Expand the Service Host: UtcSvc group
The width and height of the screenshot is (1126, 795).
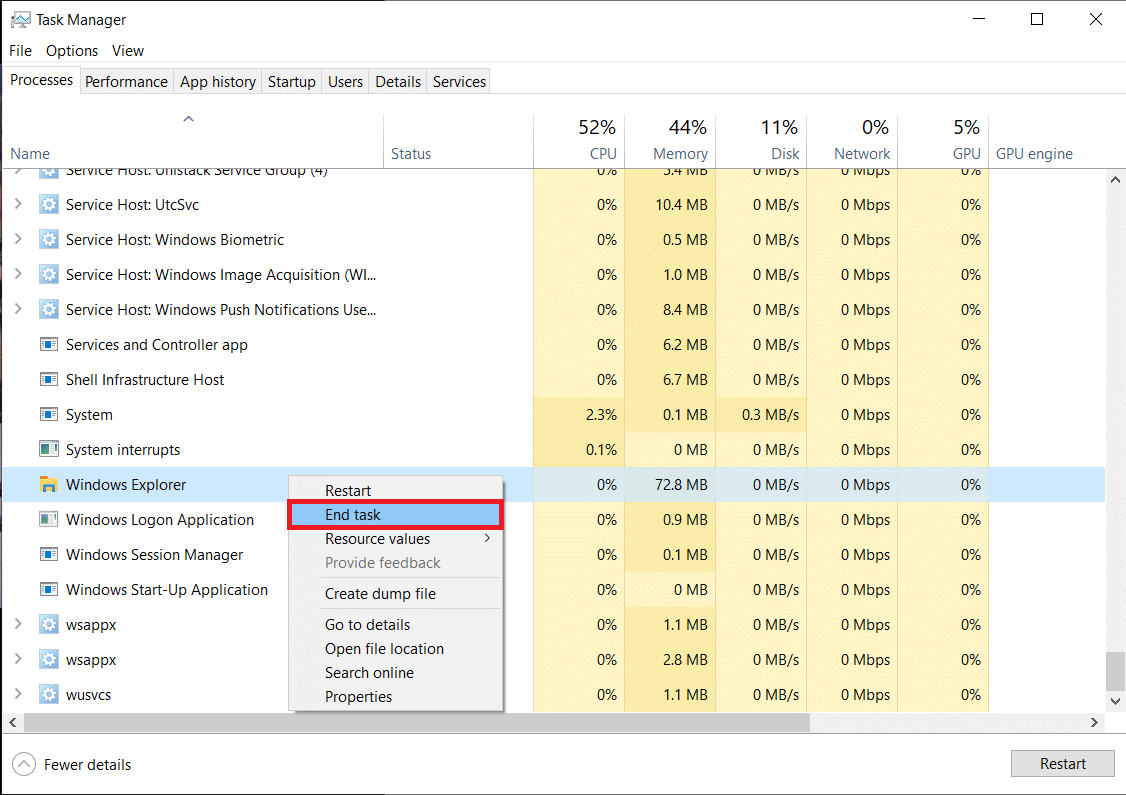(x=18, y=204)
